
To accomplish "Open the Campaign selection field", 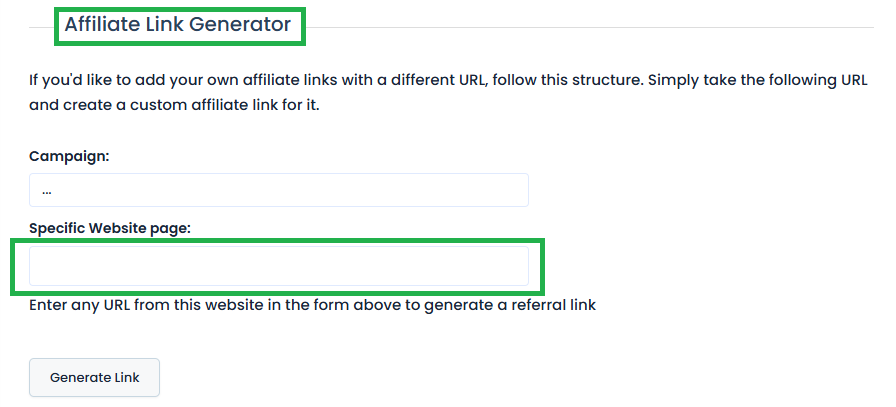I will (278, 190).
